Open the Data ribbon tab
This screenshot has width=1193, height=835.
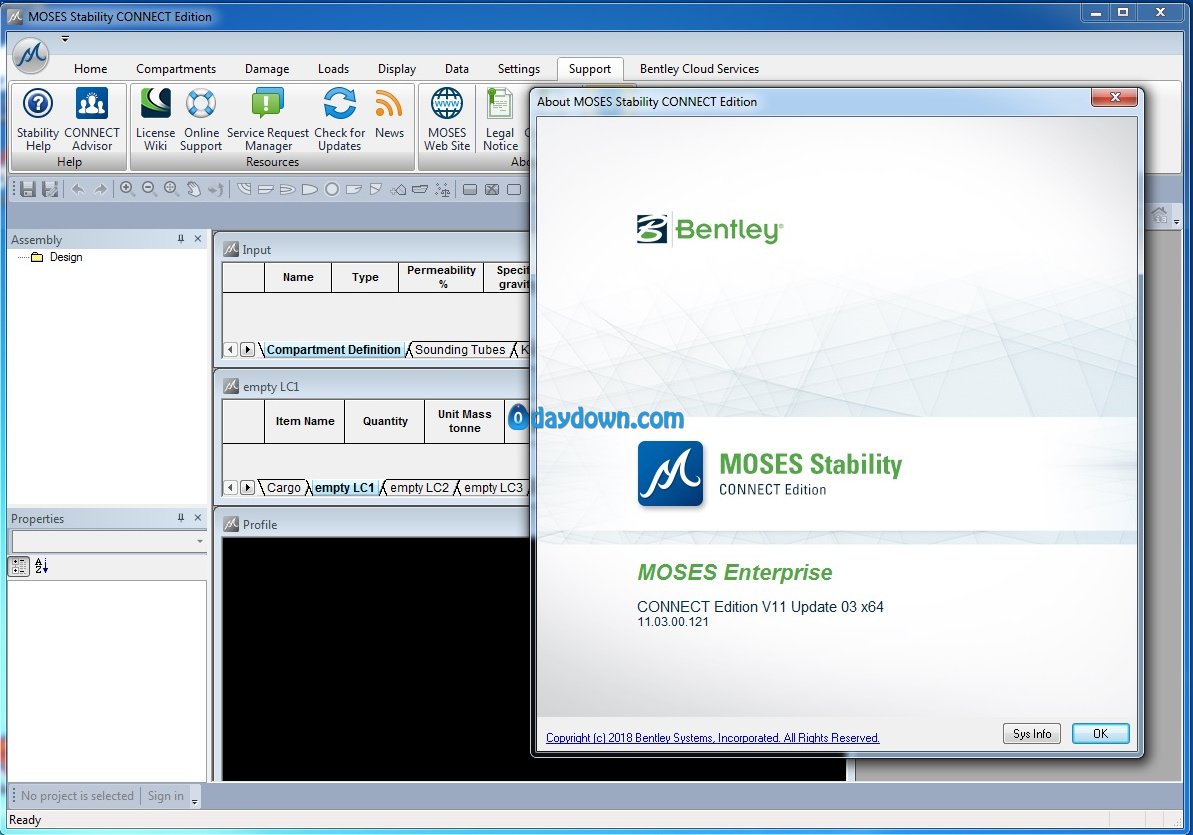point(457,69)
